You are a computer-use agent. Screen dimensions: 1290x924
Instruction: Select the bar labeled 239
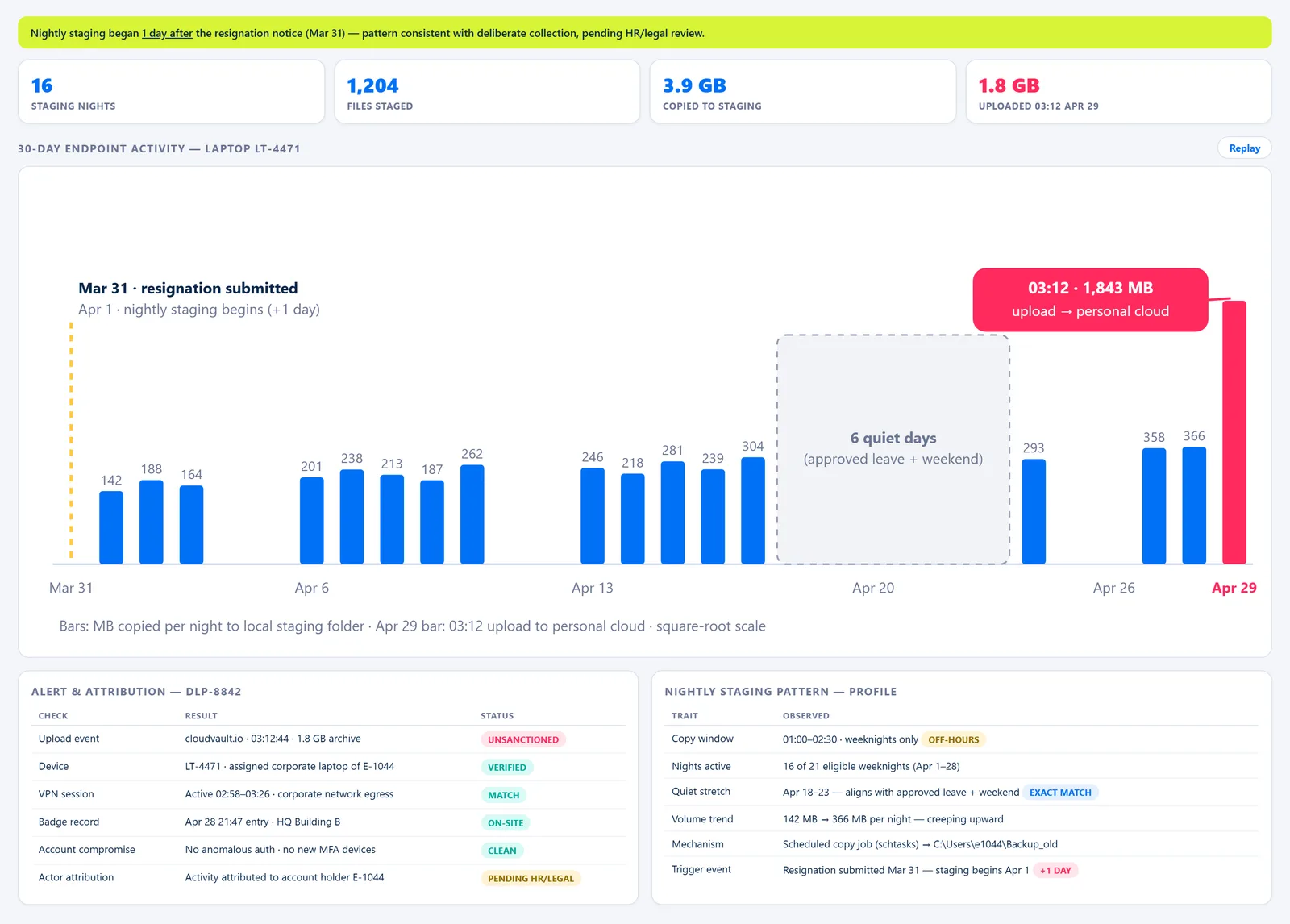pyautogui.click(x=713, y=517)
